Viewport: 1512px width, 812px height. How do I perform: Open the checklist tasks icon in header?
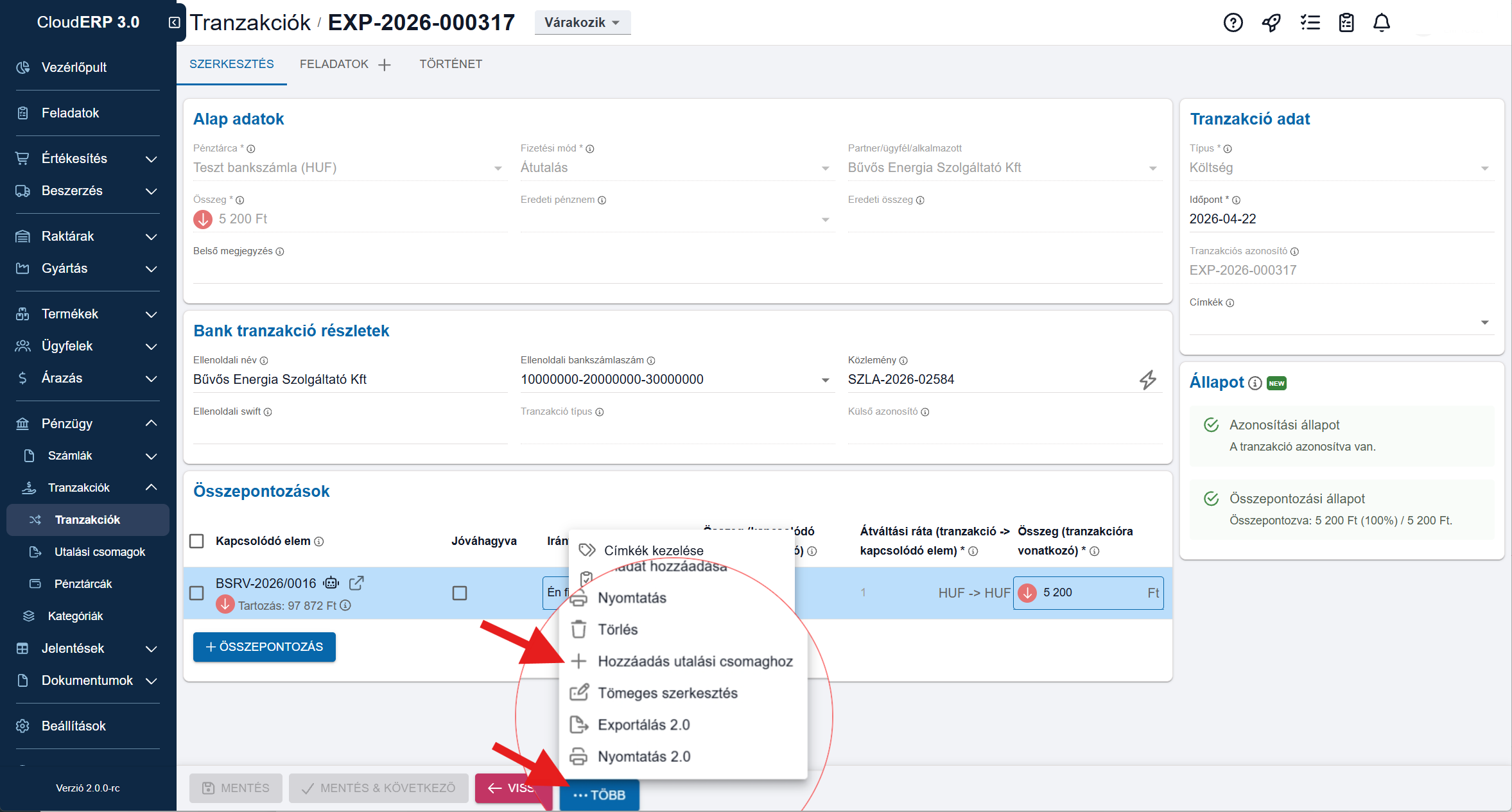tap(1310, 22)
